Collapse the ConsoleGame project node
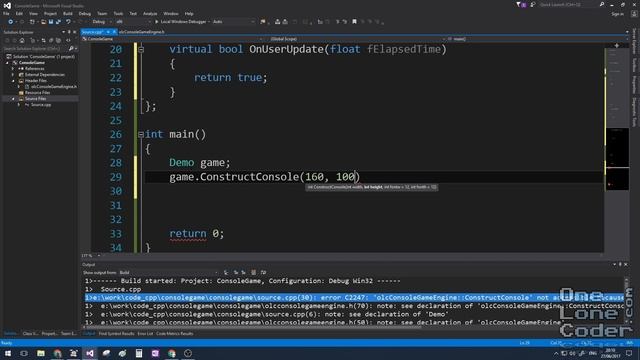The width and height of the screenshot is (640, 360). pyautogui.click(x=7, y=63)
